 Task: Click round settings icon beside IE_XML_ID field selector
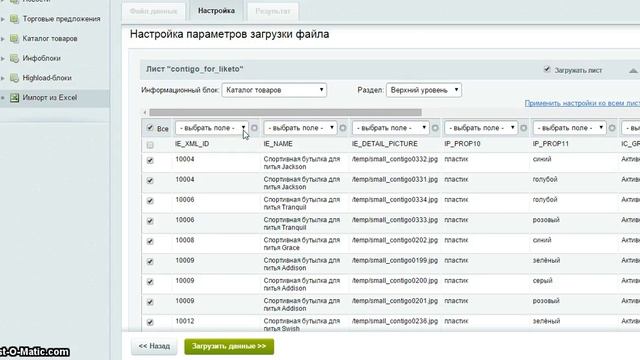click(x=254, y=128)
